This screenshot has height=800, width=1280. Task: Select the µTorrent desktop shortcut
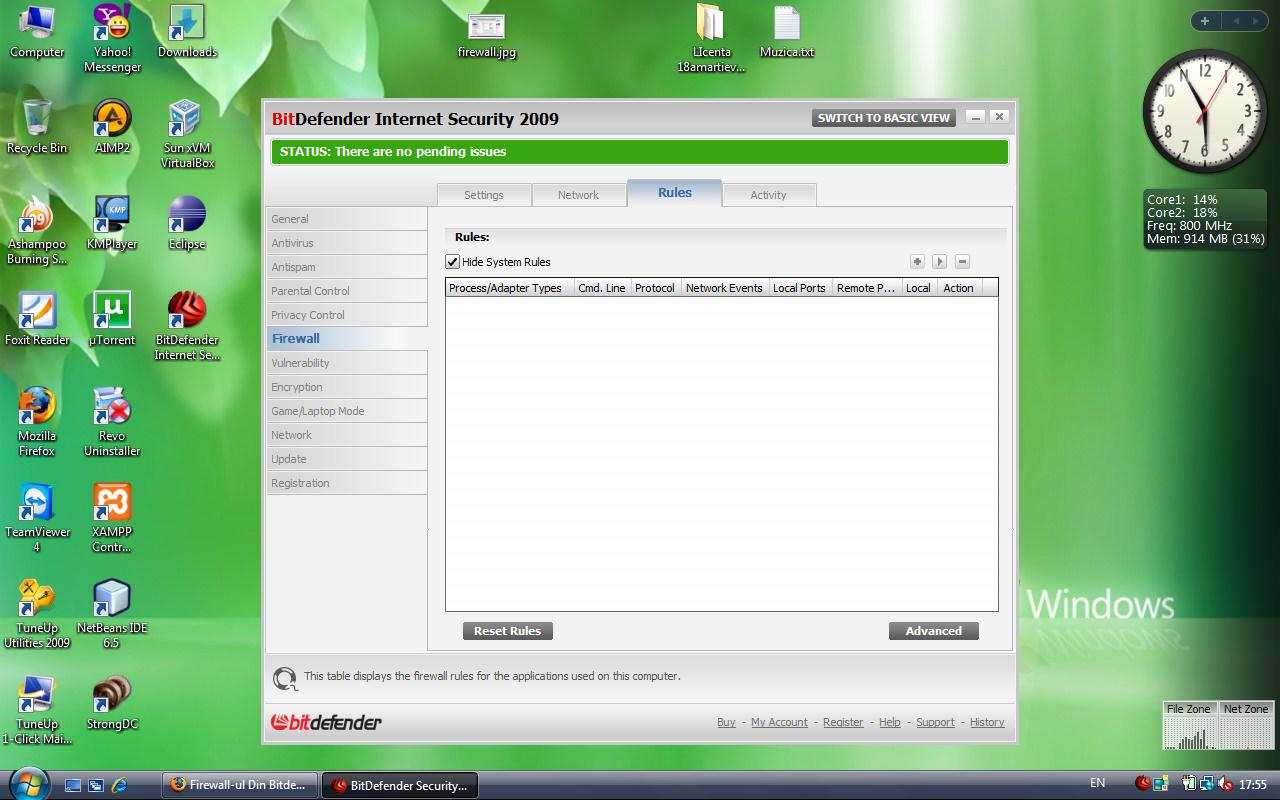(112, 320)
